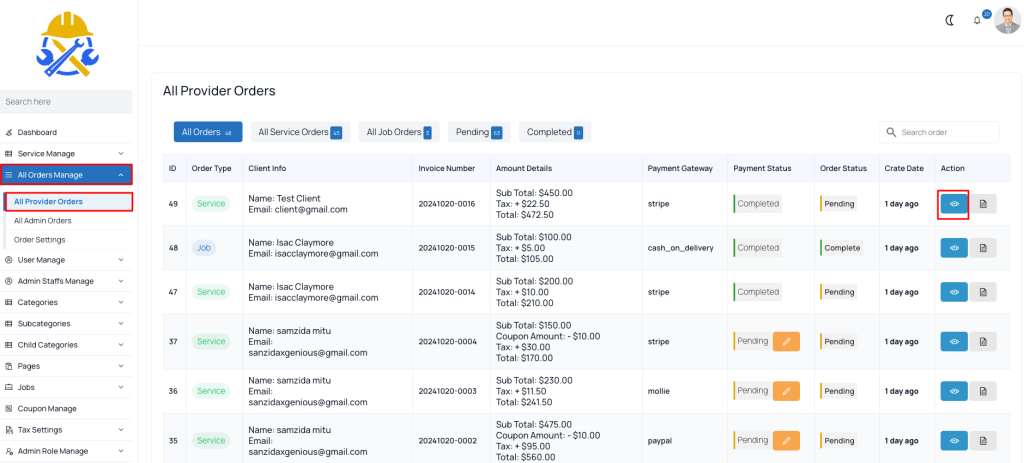Select All Provider Orders submenu

[69, 202]
